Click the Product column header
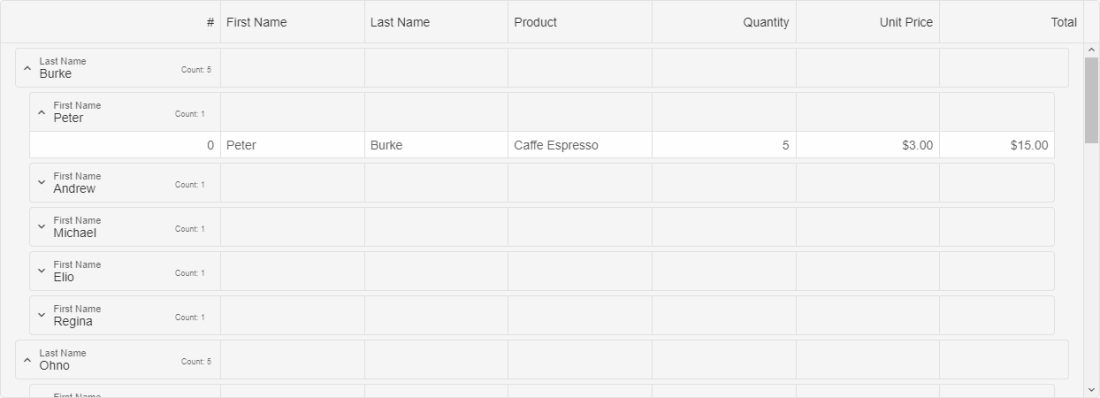 point(580,22)
